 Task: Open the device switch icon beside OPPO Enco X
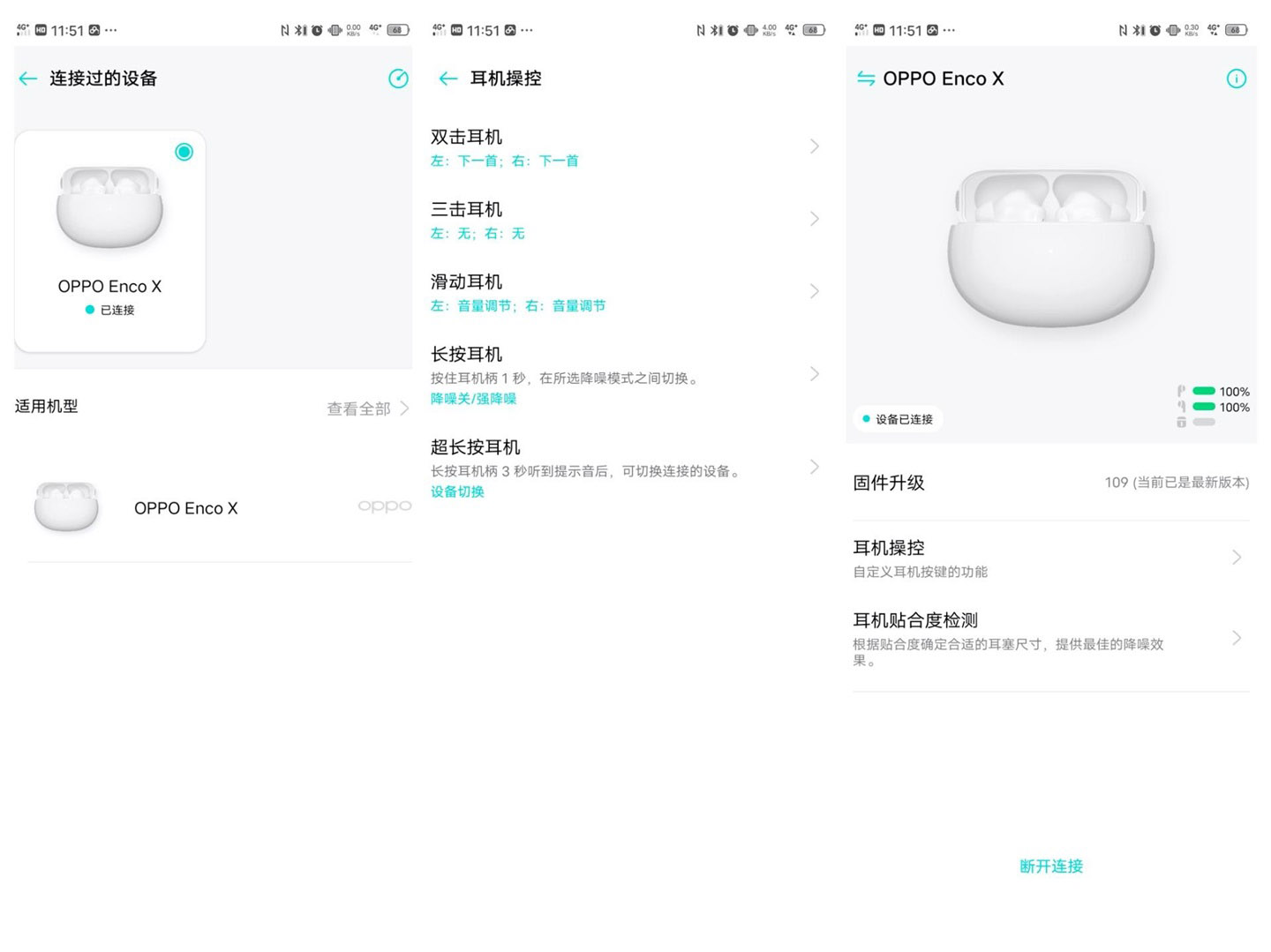tap(866, 79)
